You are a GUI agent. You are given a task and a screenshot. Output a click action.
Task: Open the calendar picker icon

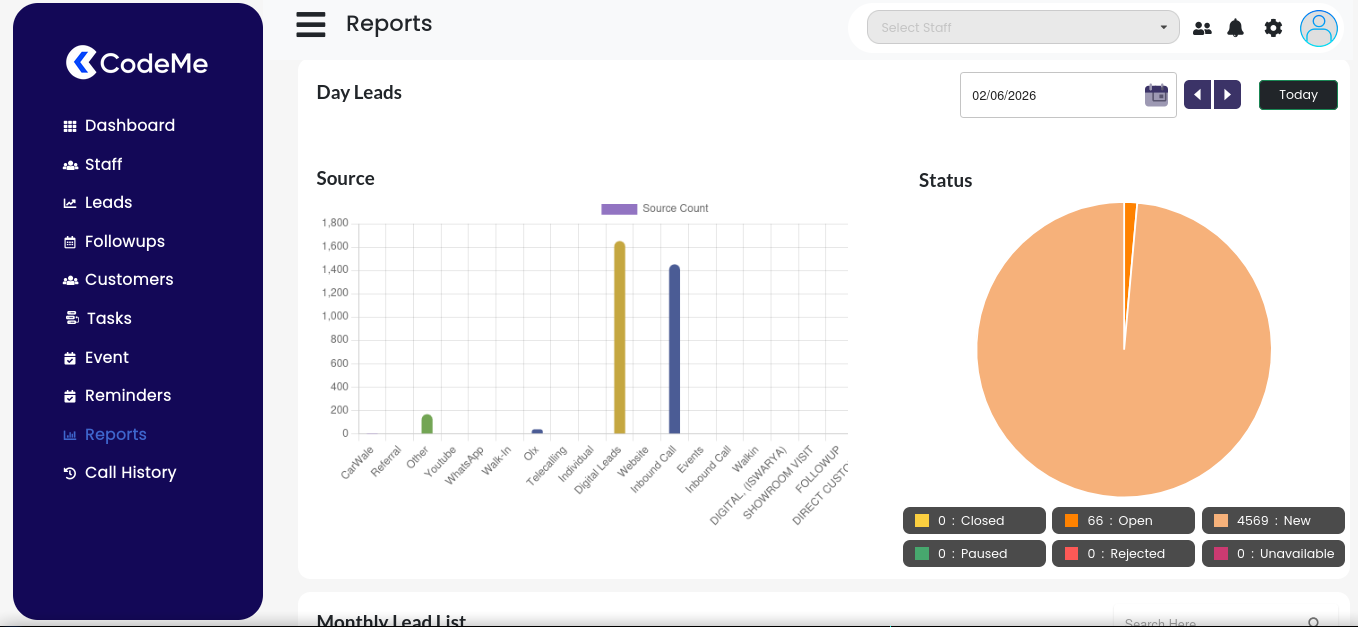(x=1156, y=95)
